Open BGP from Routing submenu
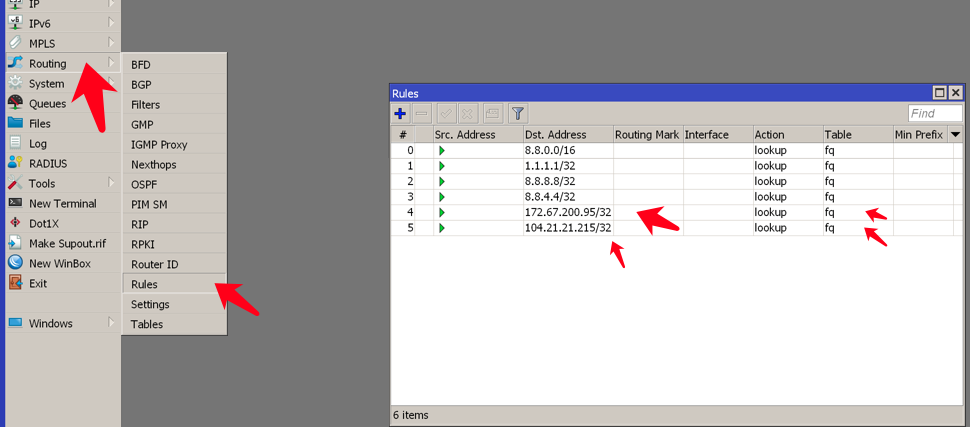The height and width of the screenshot is (427, 970). point(174,85)
